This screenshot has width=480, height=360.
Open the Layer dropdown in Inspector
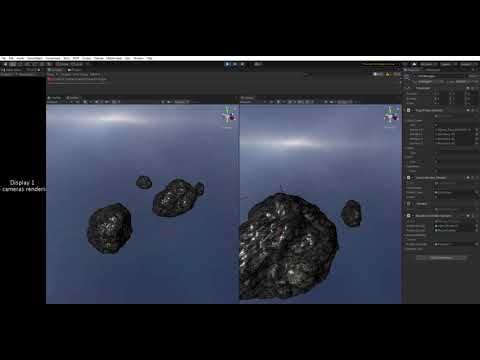466,82
